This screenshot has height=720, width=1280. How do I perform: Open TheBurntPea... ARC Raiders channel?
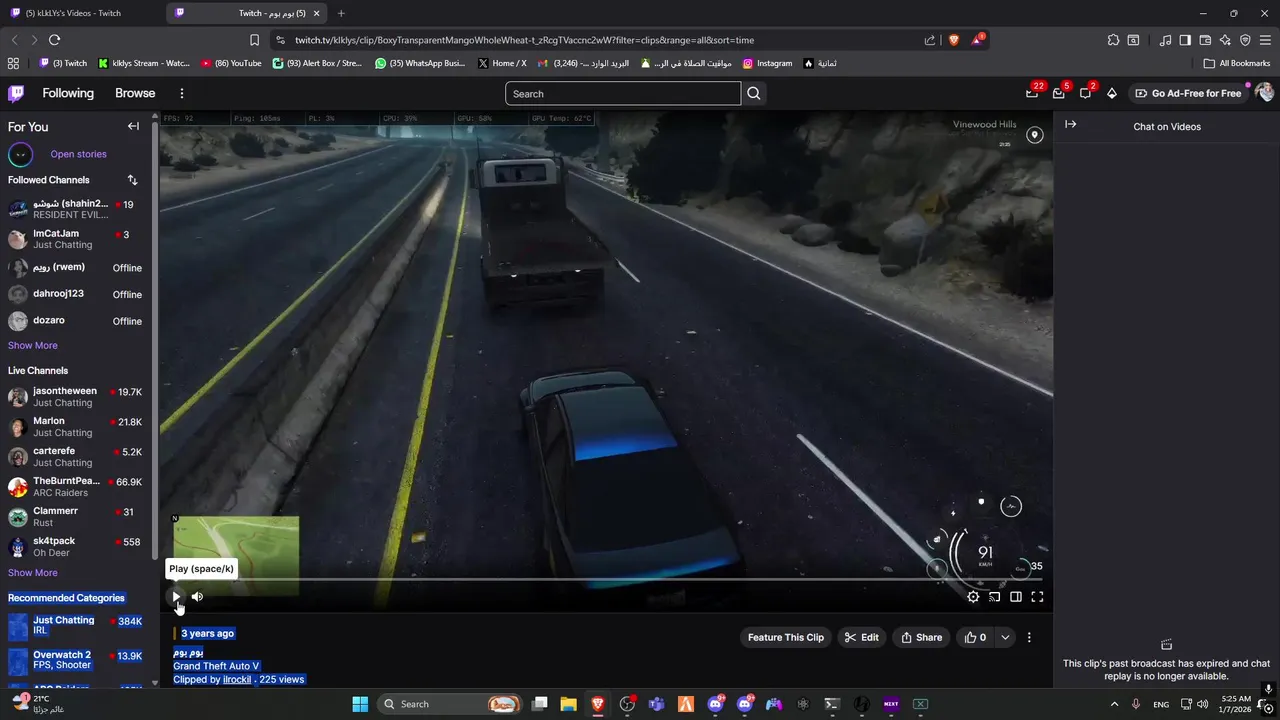[x=75, y=487]
